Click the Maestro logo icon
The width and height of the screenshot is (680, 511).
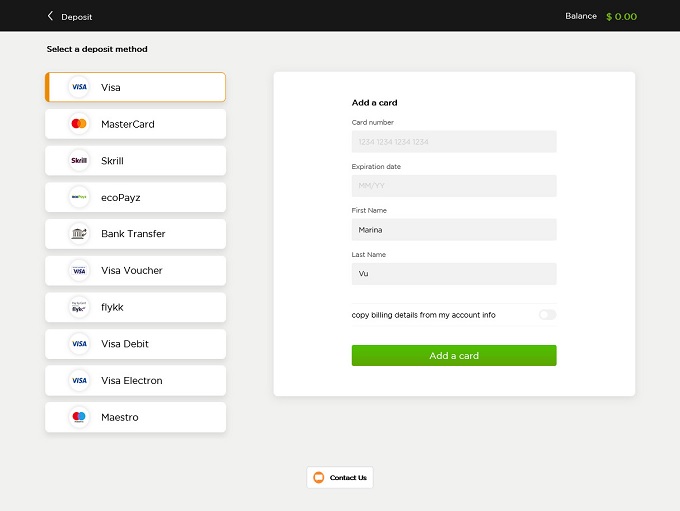pyautogui.click(x=79, y=417)
